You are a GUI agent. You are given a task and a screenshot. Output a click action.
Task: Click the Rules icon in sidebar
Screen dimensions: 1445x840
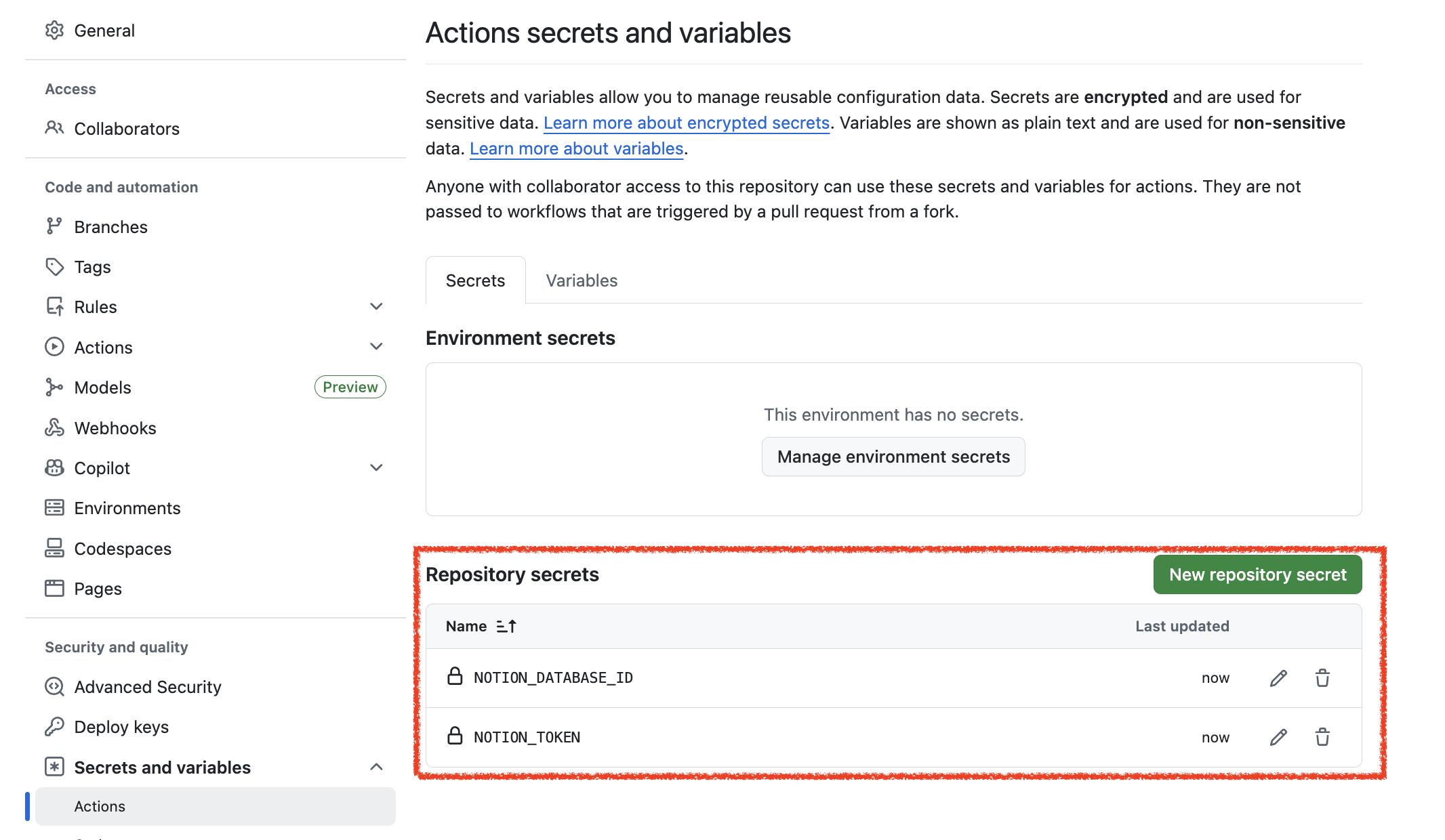click(x=54, y=307)
